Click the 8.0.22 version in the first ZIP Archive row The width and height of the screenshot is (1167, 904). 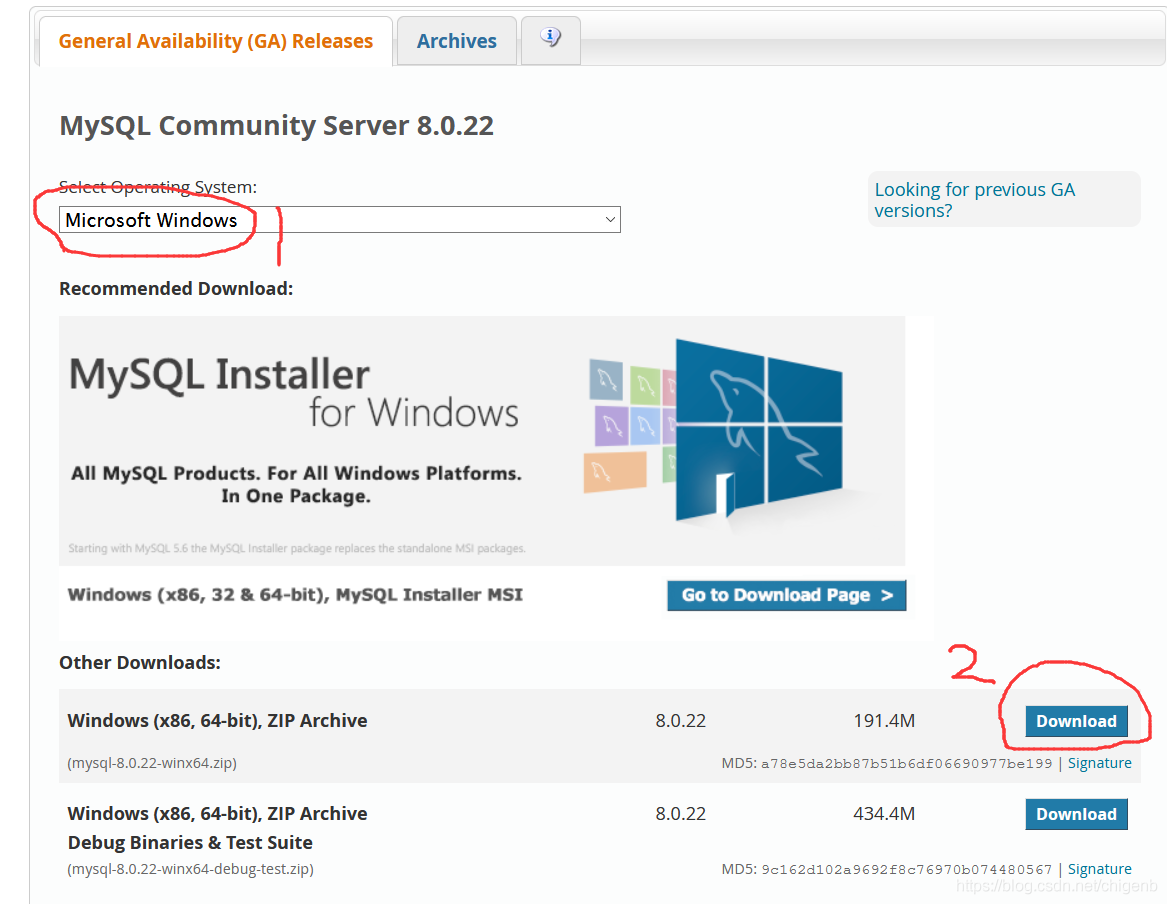pyautogui.click(x=680, y=720)
